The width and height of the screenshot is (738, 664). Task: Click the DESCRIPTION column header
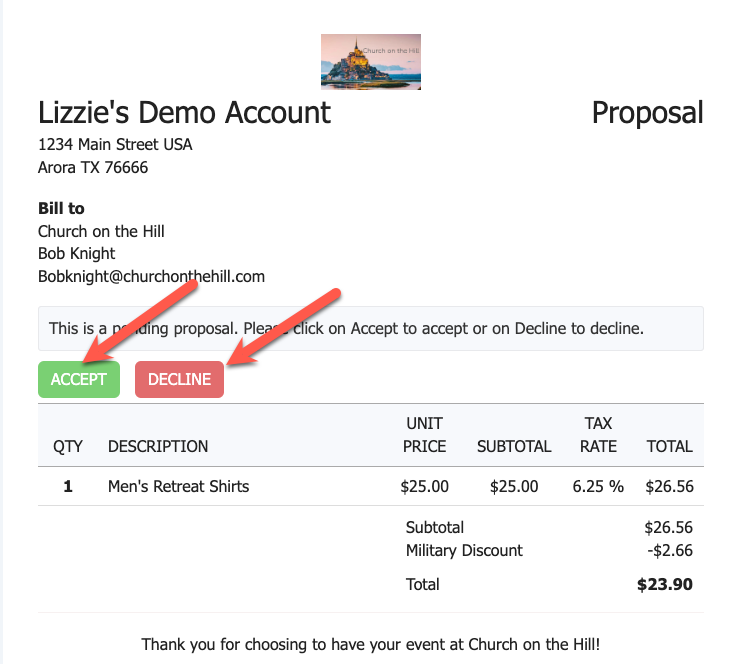[158, 446]
